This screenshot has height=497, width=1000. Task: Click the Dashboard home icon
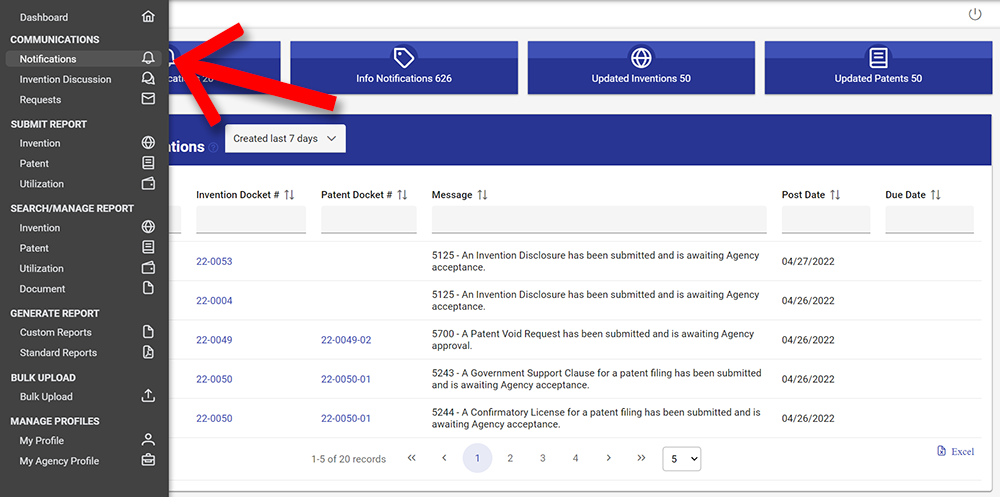(148, 17)
